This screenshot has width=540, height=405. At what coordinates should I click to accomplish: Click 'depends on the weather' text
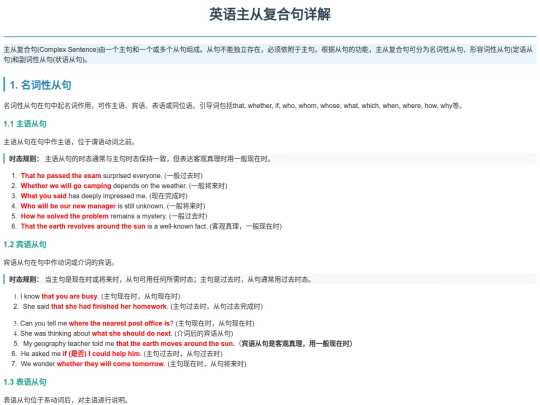(150, 186)
